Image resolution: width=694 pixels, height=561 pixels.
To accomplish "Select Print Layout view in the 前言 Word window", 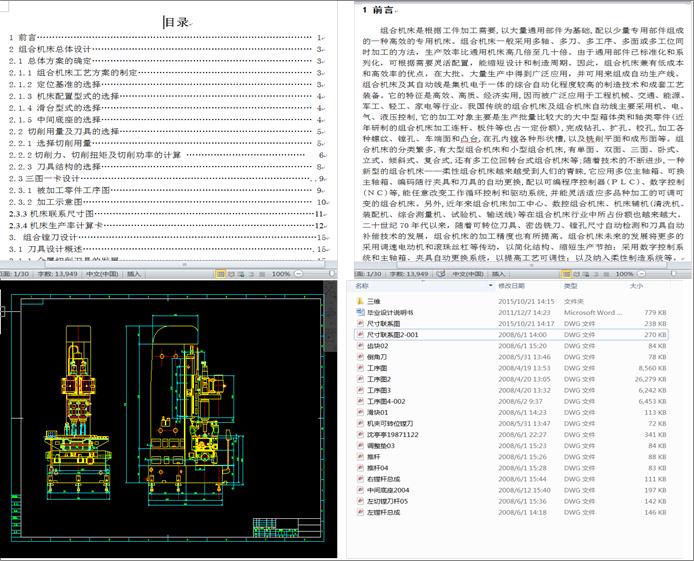I will 566,274.
